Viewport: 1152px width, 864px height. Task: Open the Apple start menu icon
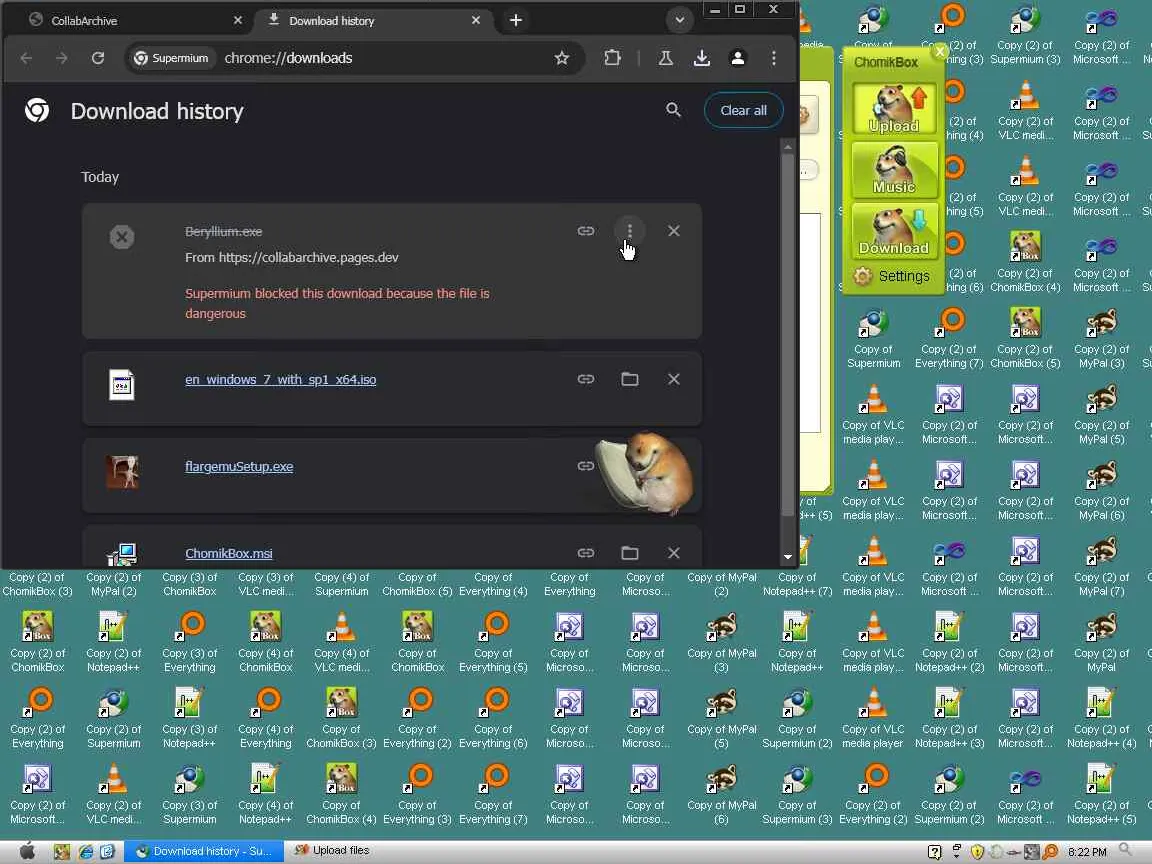(27, 852)
